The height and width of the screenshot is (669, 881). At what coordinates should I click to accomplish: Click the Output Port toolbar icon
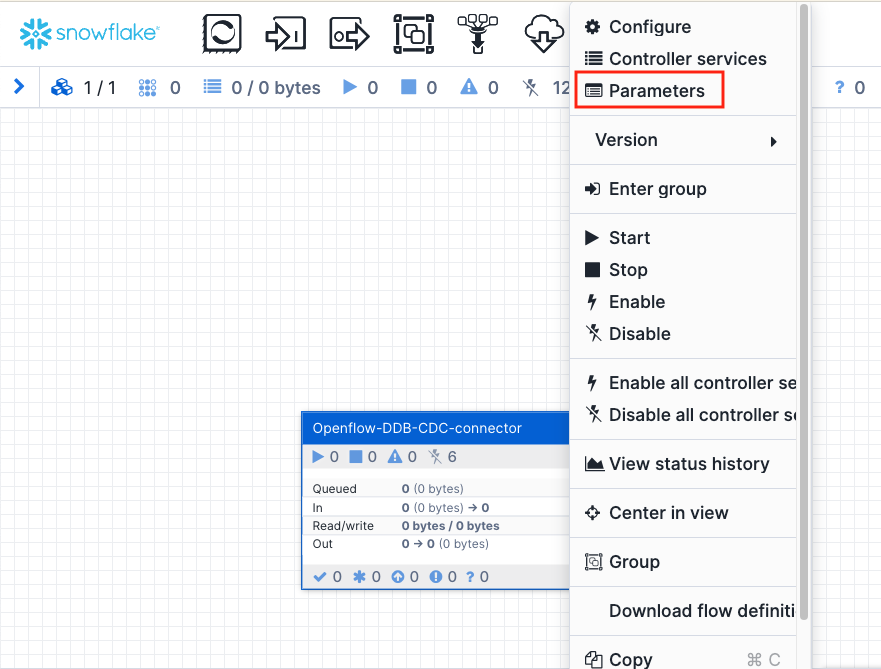click(x=350, y=34)
